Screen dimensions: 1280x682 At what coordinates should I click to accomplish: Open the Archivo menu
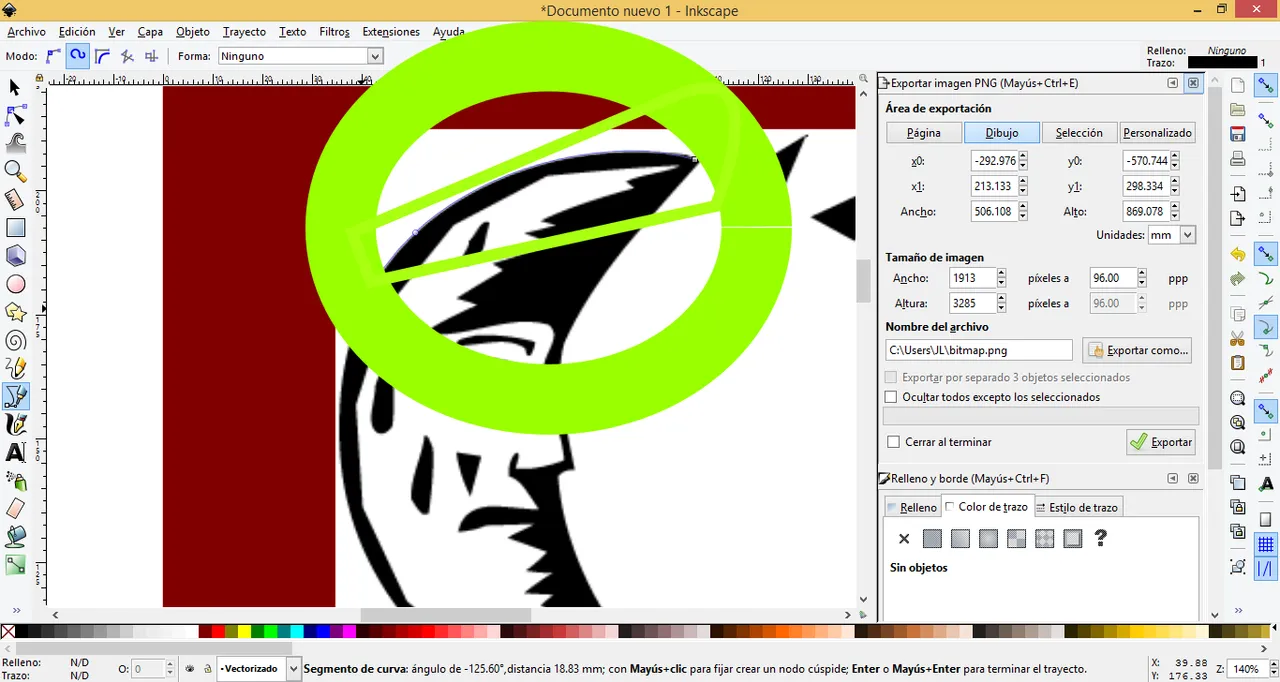pos(26,32)
